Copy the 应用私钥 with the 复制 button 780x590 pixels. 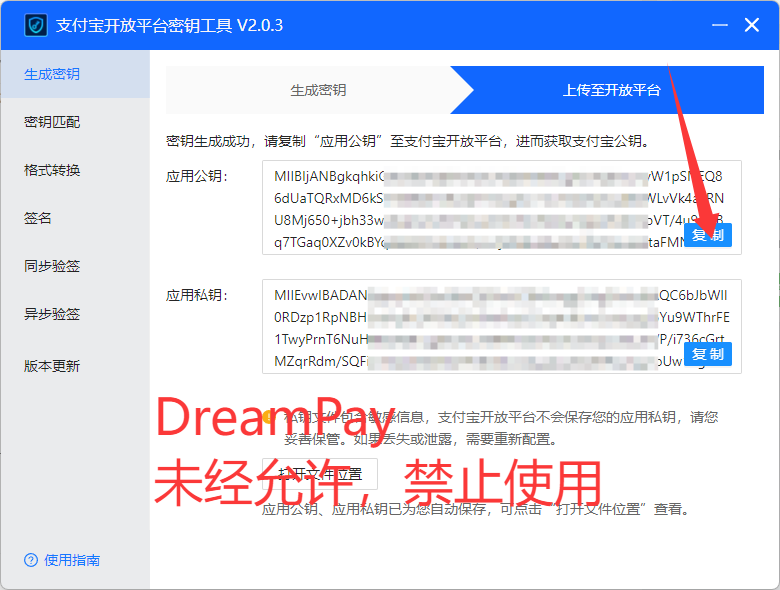click(x=708, y=354)
